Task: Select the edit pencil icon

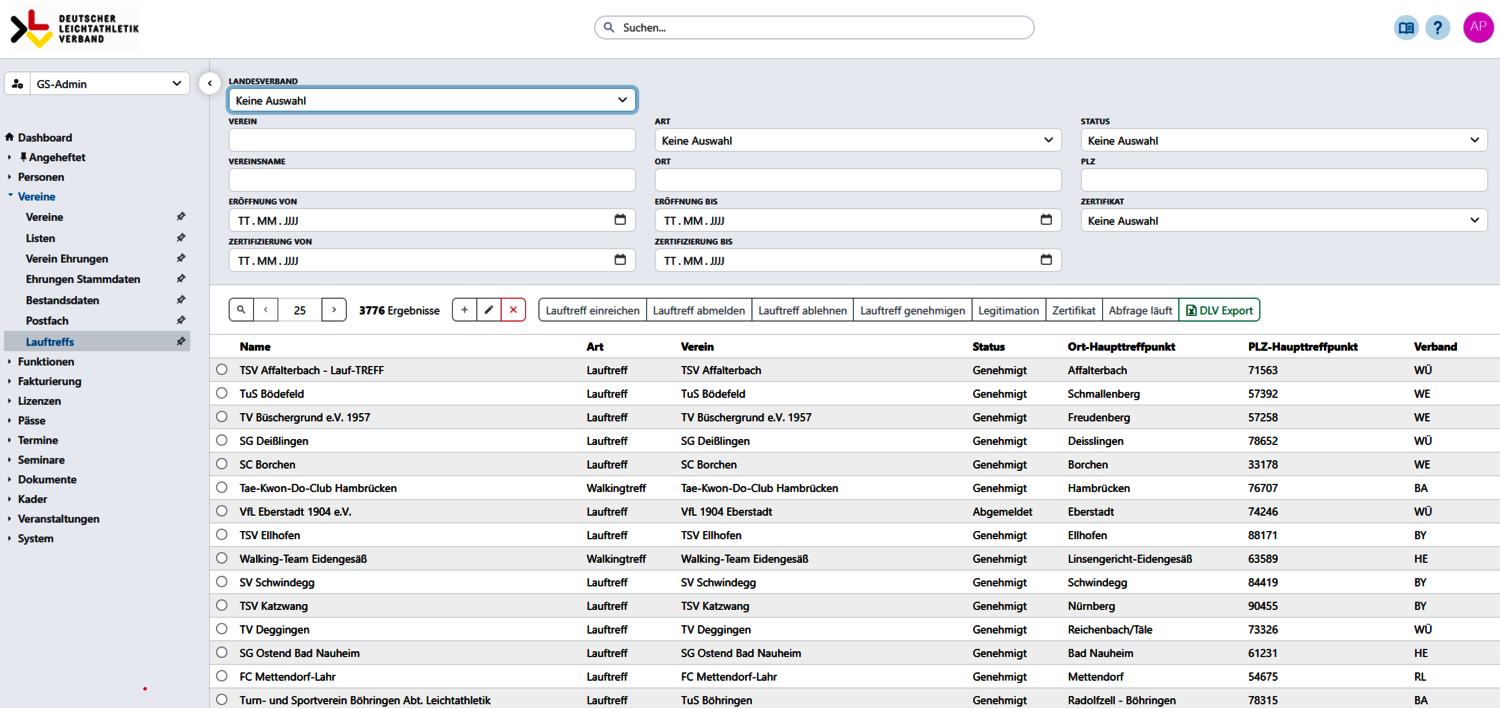Action: (x=489, y=309)
